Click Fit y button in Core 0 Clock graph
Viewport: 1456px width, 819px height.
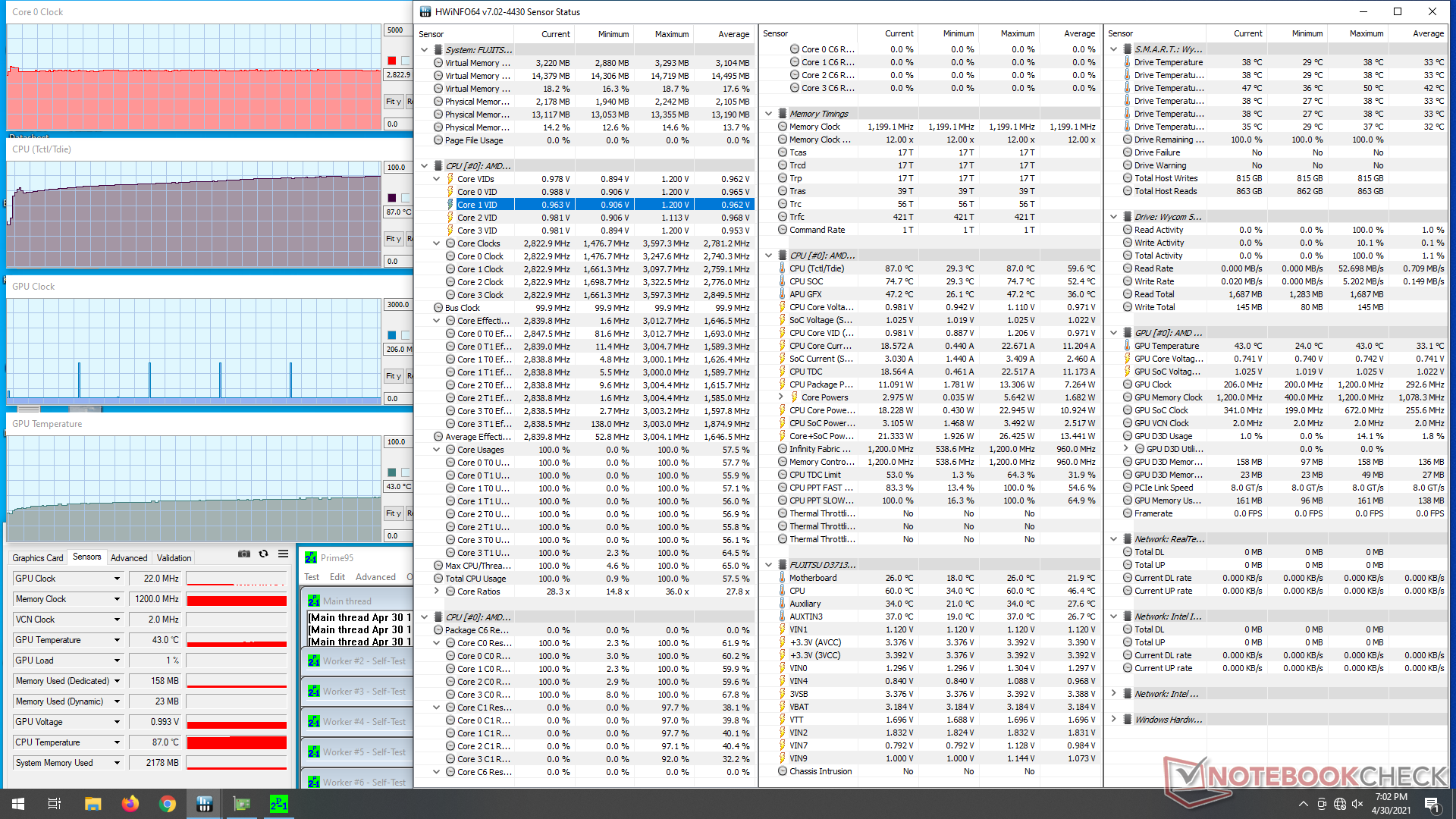pyautogui.click(x=393, y=102)
